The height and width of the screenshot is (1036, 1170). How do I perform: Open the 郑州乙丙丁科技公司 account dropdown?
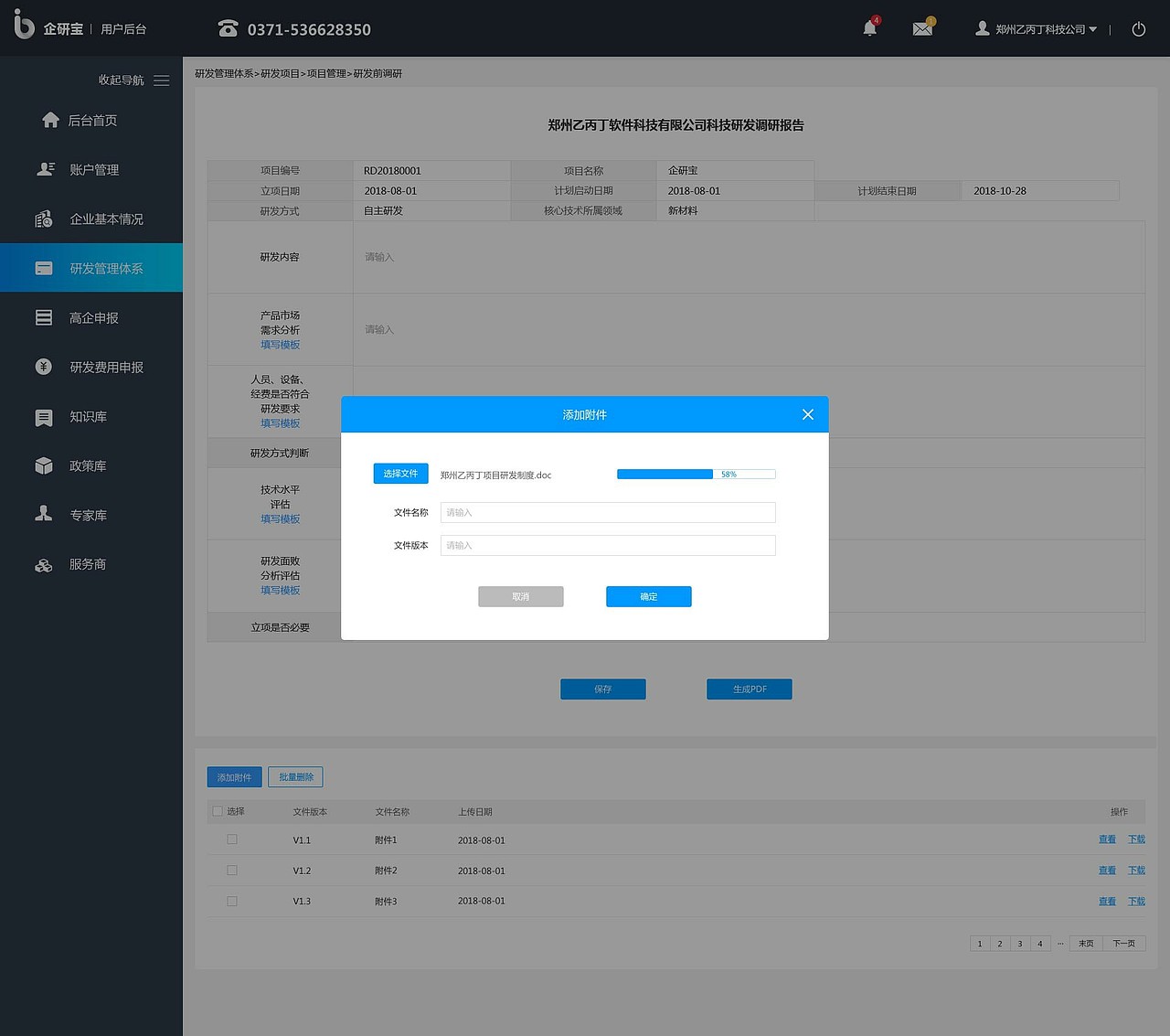tap(1046, 29)
